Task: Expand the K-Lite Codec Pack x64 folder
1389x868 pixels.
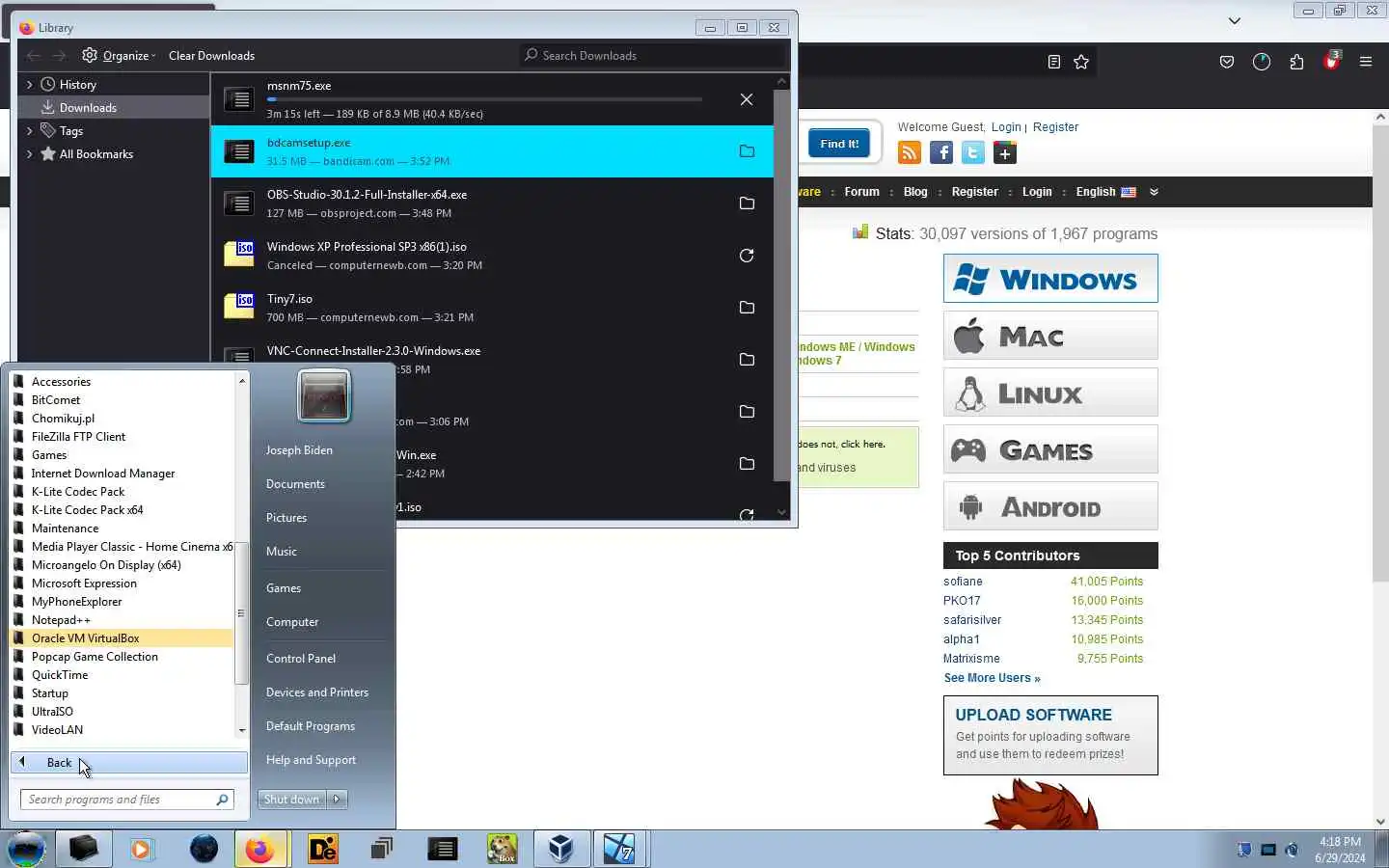Action: point(122,510)
